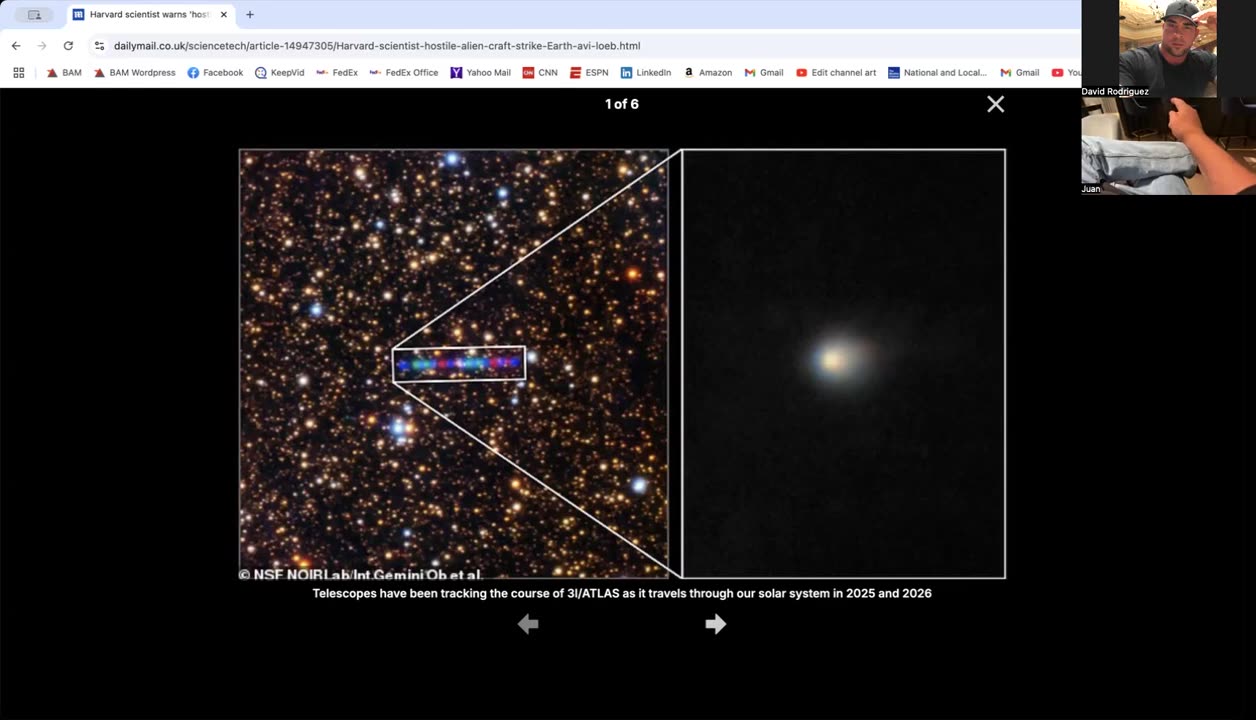Image resolution: width=1256 pixels, height=720 pixels.
Task: Open the BAM Wordpress bookmark
Action: click(x=135, y=73)
